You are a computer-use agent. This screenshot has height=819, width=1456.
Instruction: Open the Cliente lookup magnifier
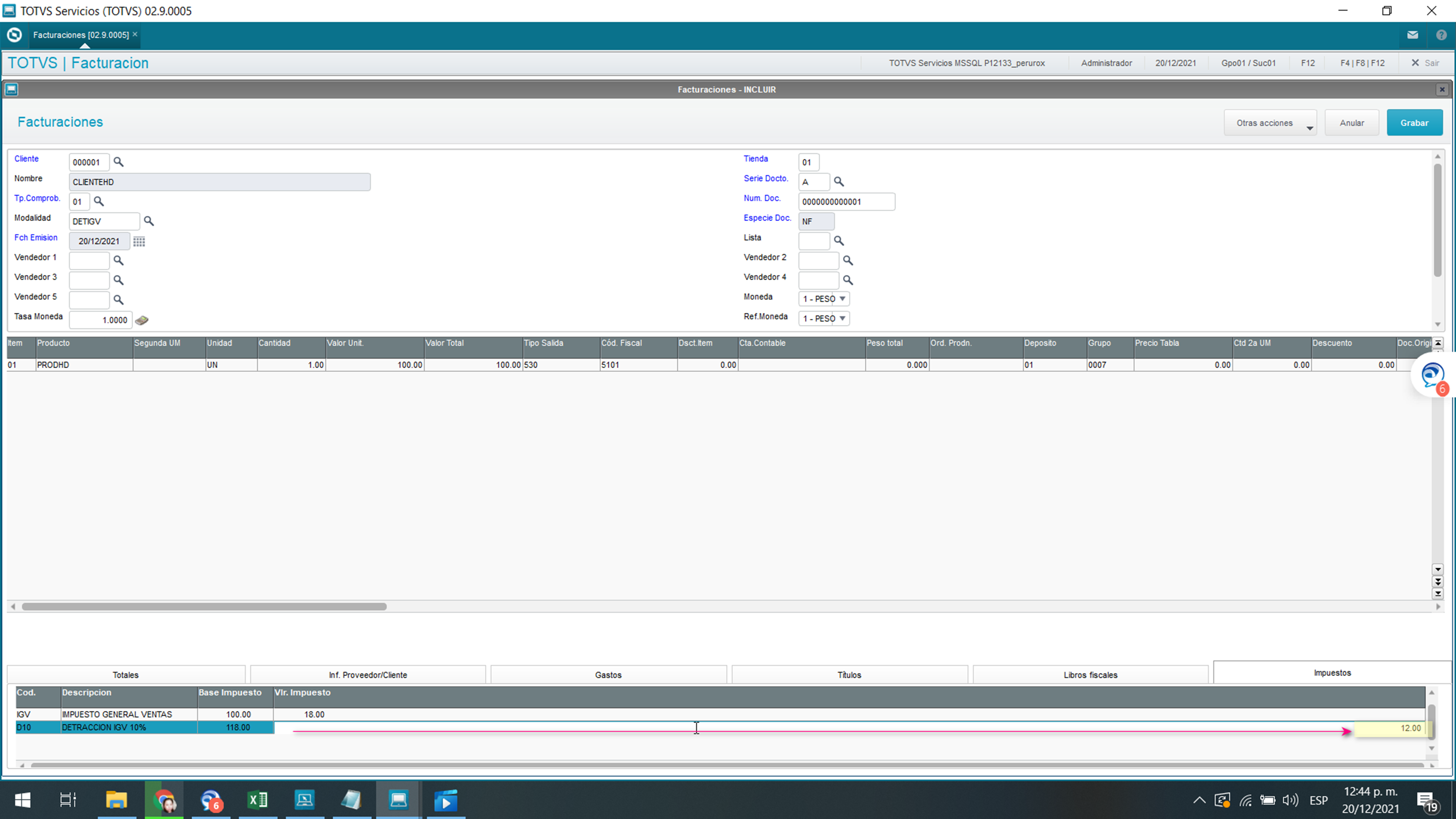pyautogui.click(x=118, y=162)
